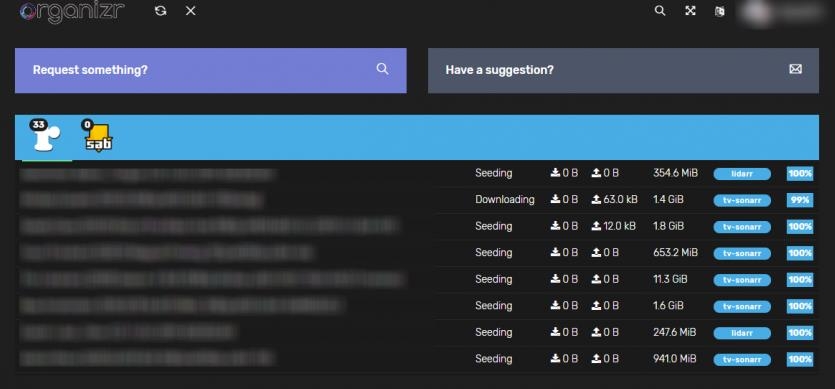Click the tv-sonarr label on 1.8 GiB row
The height and width of the screenshot is (389, 835).
tap(742, 227)
